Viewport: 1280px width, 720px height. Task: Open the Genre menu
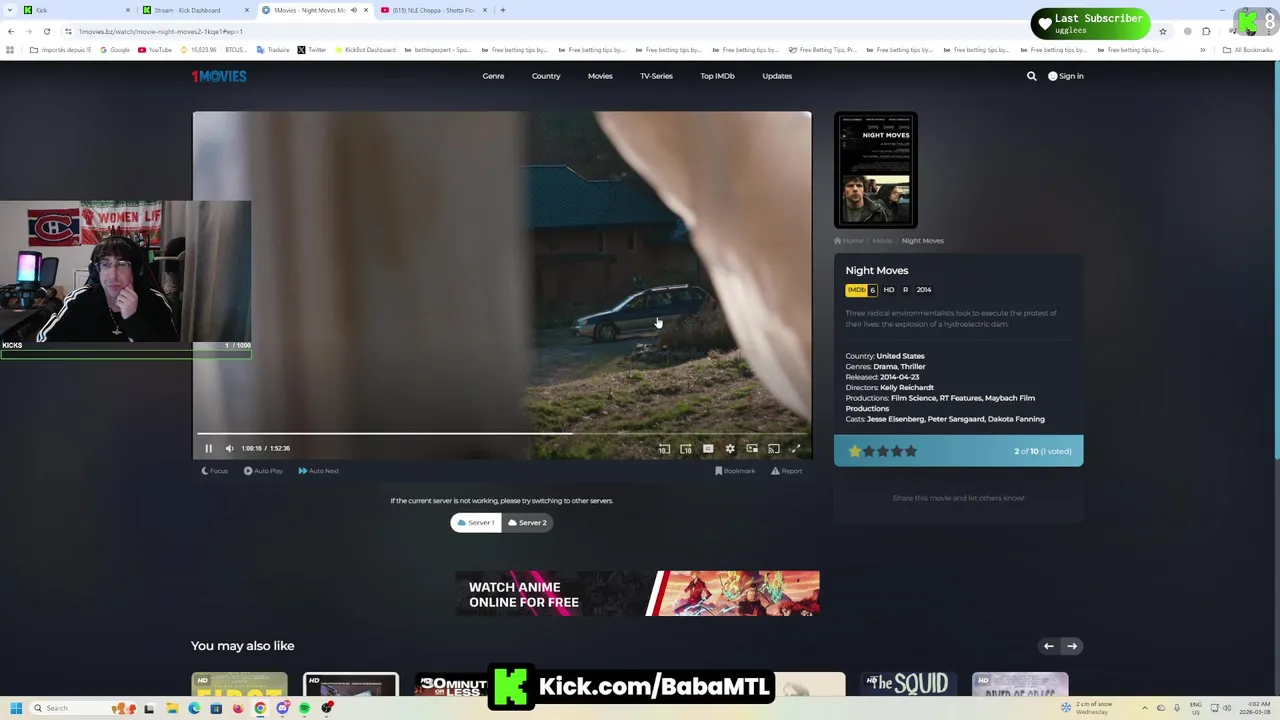[x=493, y=76]
